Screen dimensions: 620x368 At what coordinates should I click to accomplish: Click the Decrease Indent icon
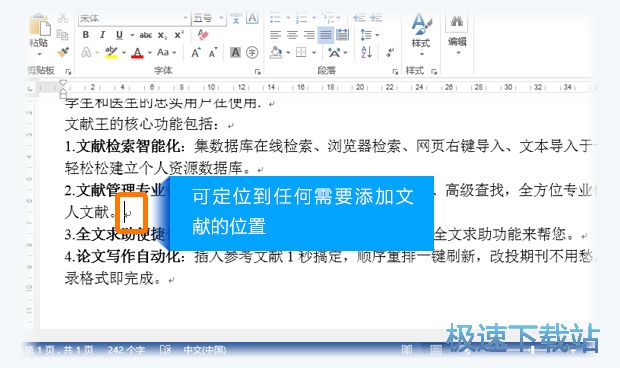click(359, 18)
